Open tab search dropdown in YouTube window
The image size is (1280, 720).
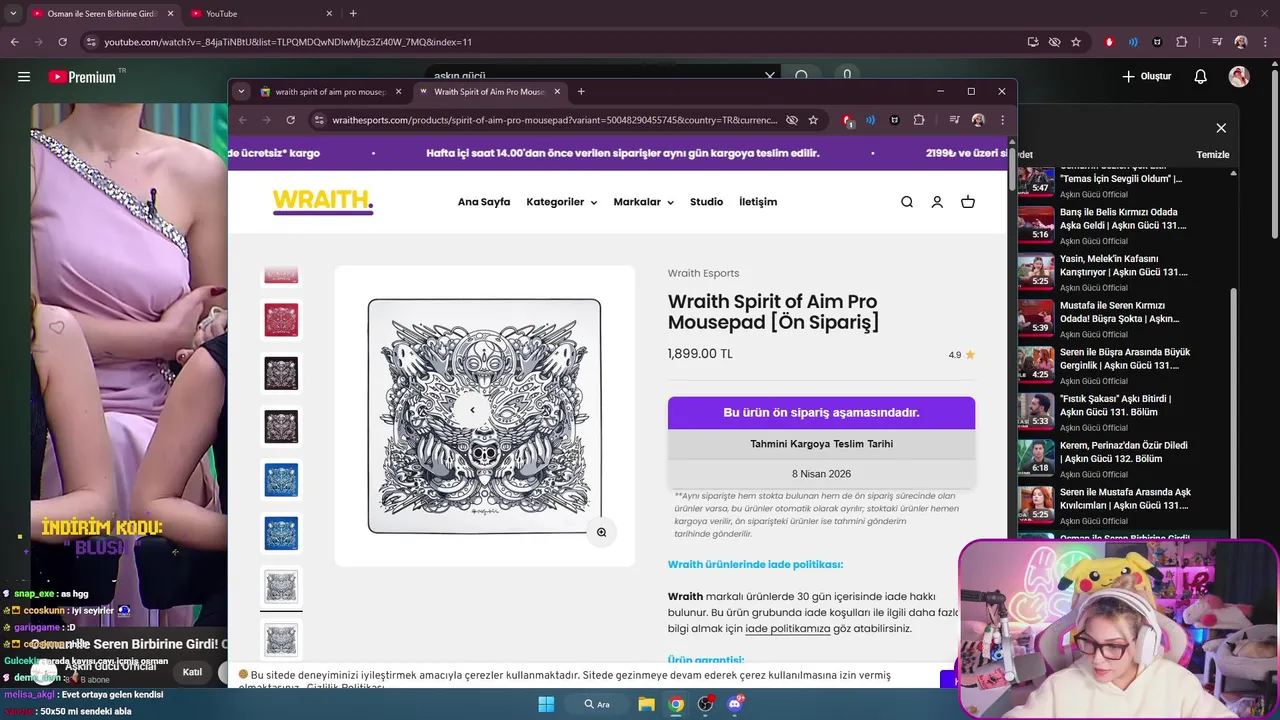pos(12,13)
